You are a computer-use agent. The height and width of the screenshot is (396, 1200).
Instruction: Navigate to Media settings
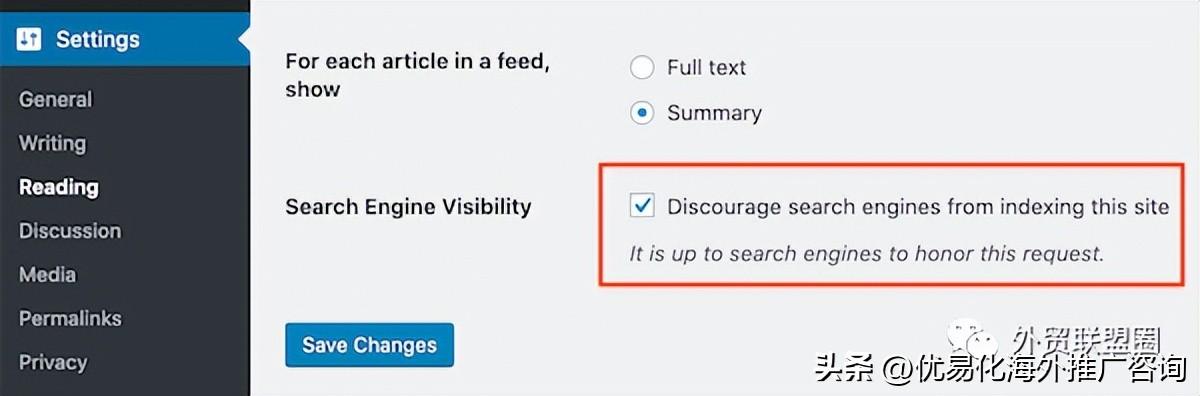47,274
